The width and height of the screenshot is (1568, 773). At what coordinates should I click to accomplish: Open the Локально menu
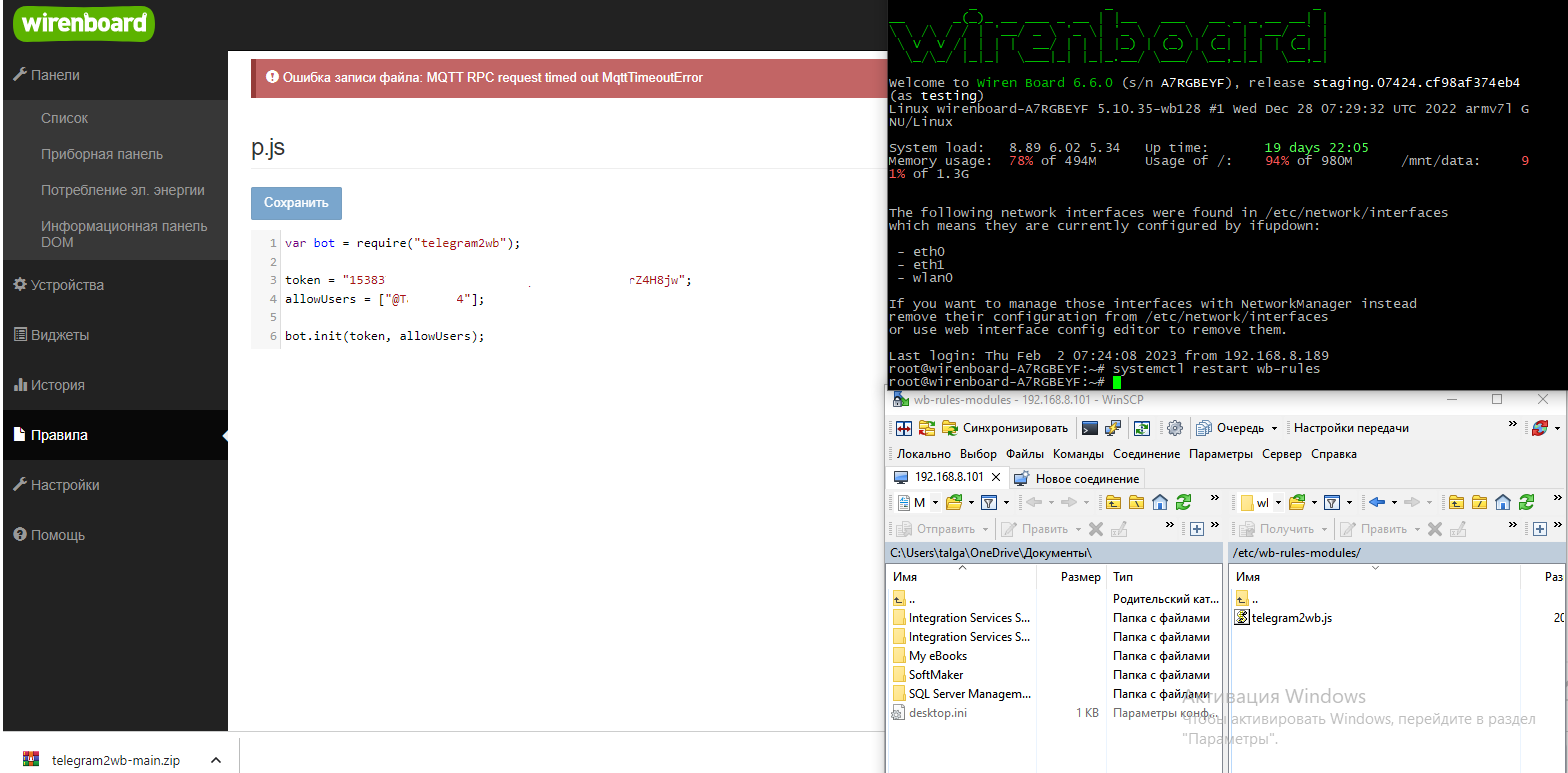coord(924,454)
